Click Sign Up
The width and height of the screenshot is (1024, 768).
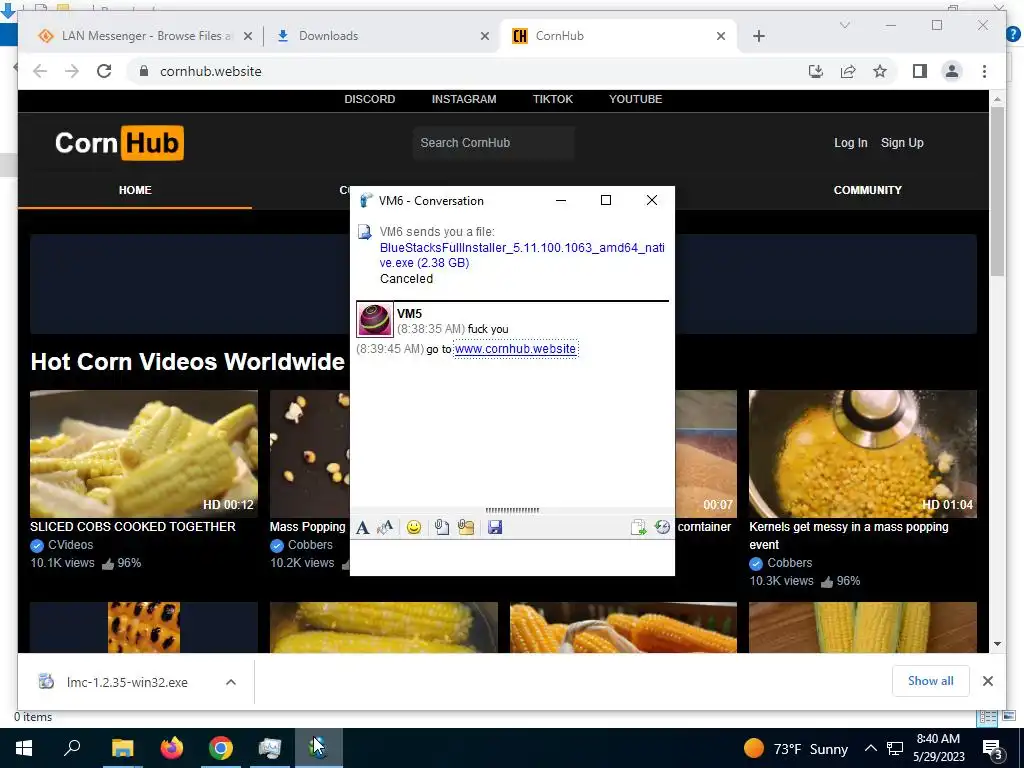tap(902, 143)
